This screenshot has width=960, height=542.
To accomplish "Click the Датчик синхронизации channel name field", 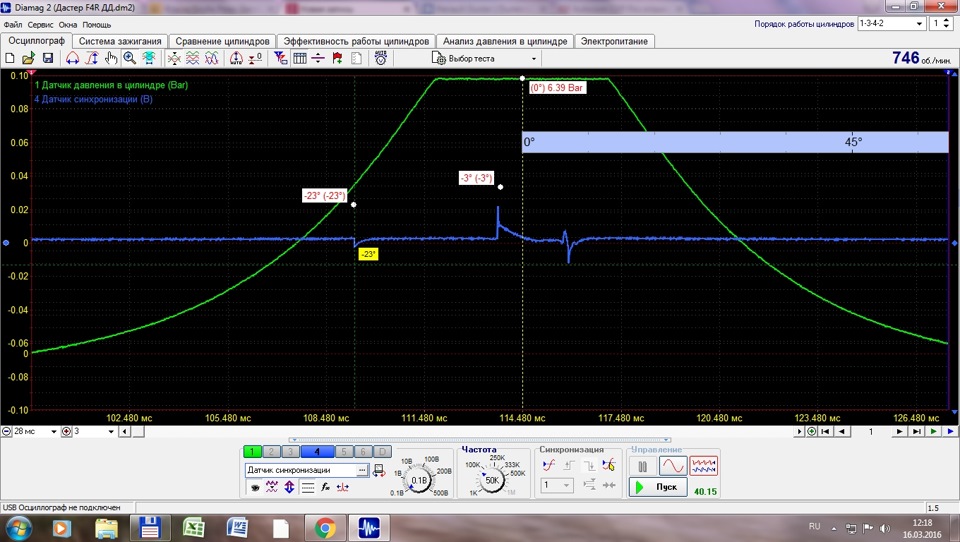I will click(301, 470).
